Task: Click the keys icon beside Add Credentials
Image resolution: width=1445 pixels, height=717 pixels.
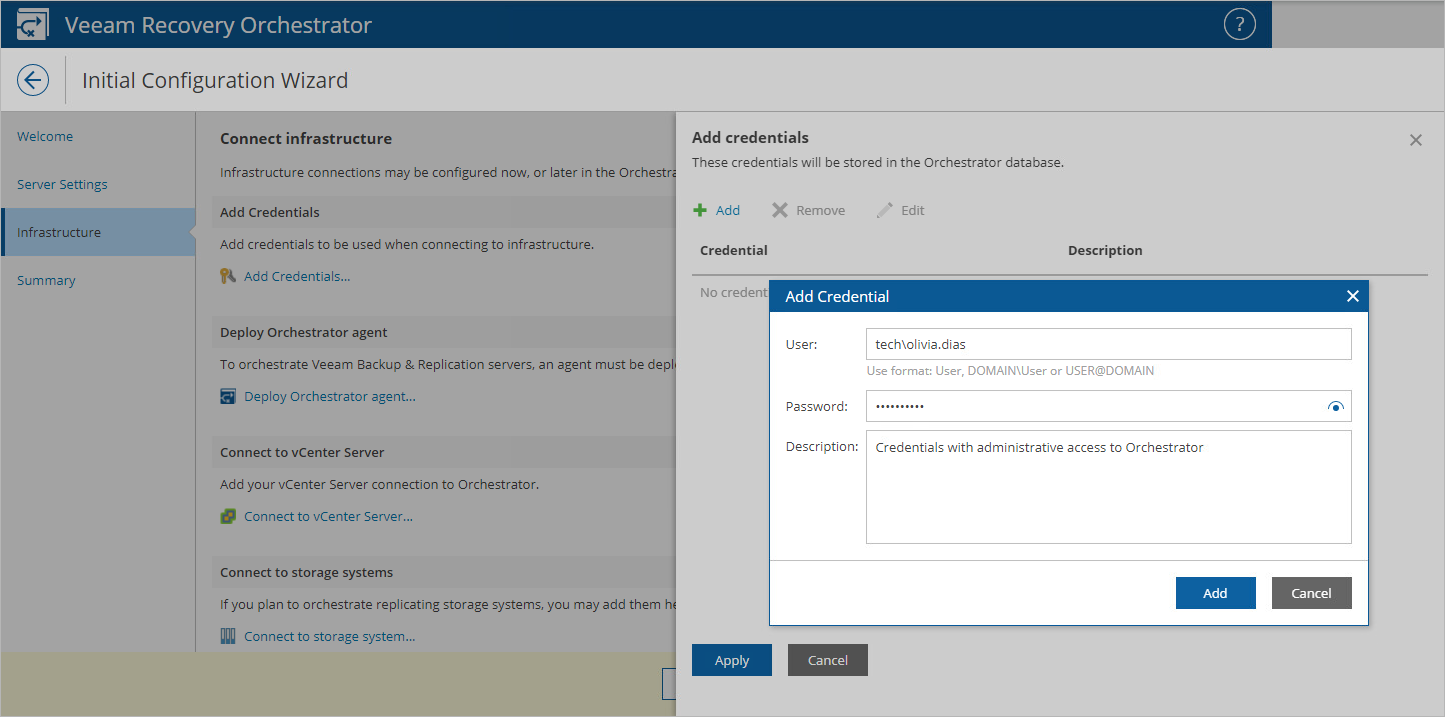Action: (228, 276)
